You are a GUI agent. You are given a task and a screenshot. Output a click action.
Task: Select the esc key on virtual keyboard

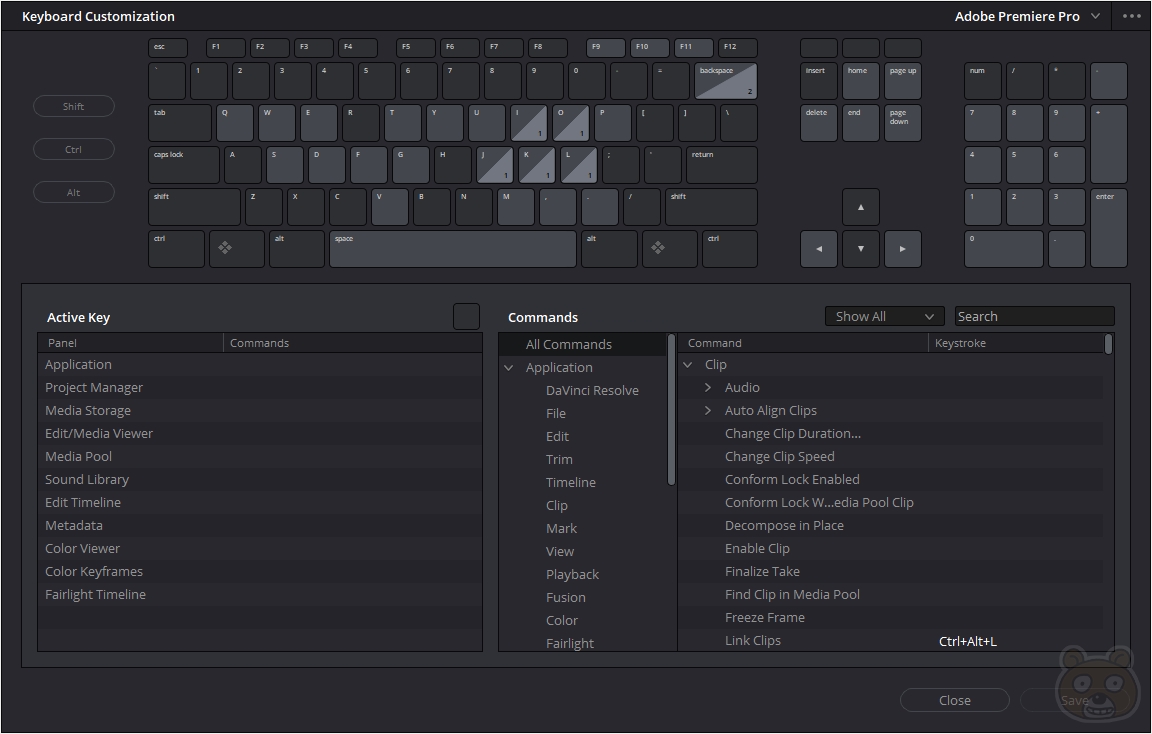168,48
